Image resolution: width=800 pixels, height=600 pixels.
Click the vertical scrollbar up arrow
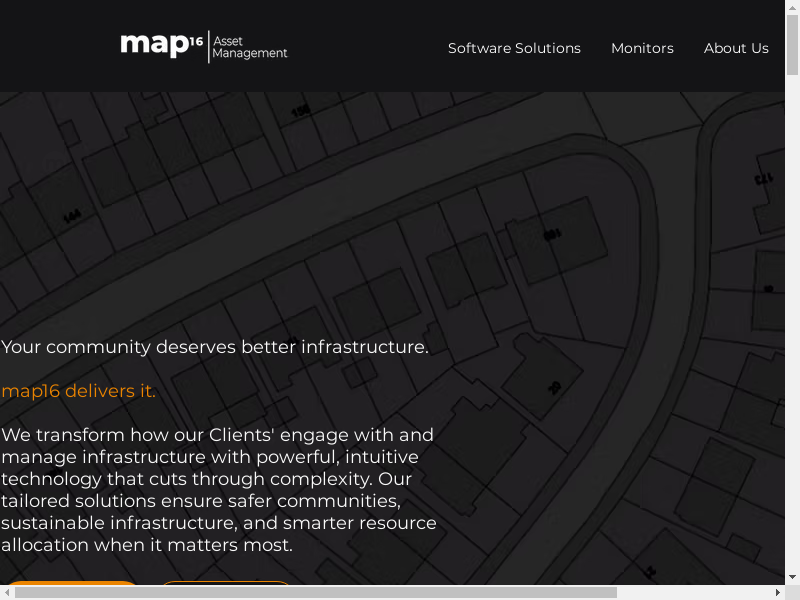tap(792, 7)
